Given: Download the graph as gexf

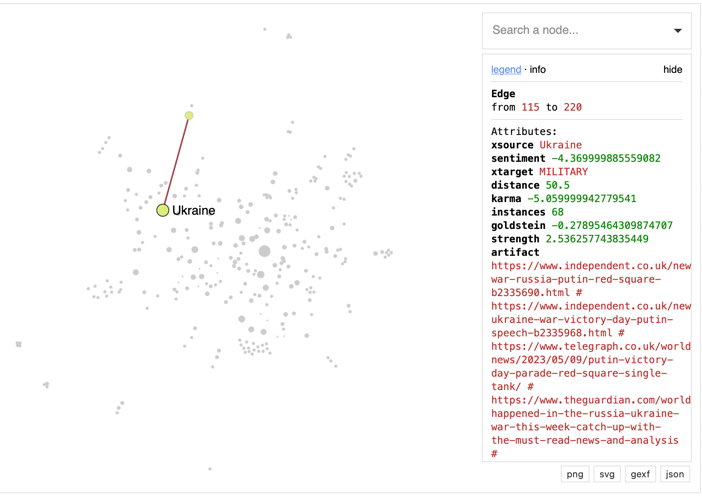Looking at the screenshot, I should pyautogui.click(x=640, y=474).
